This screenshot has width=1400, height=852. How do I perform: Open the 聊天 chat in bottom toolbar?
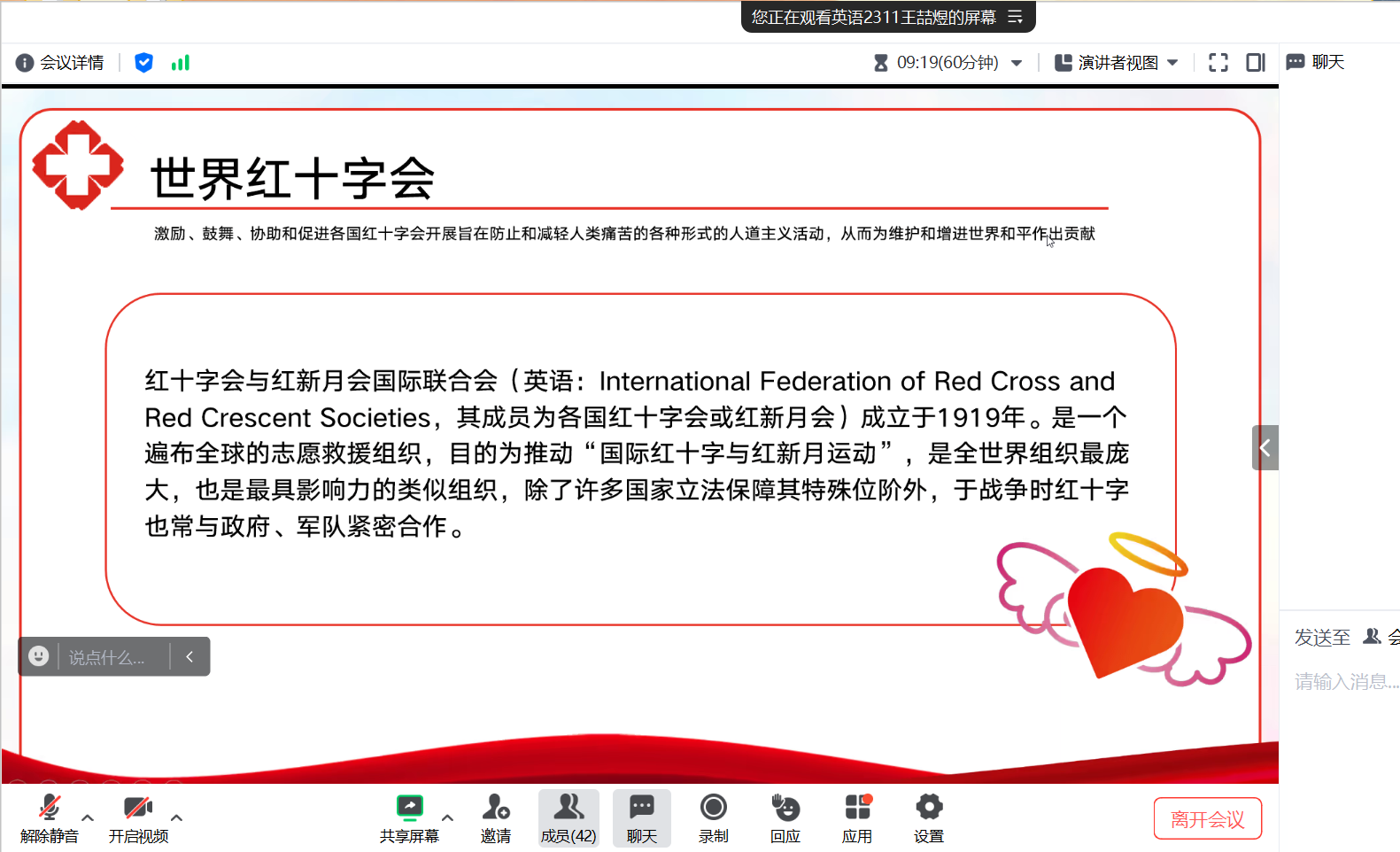[641, 817]
